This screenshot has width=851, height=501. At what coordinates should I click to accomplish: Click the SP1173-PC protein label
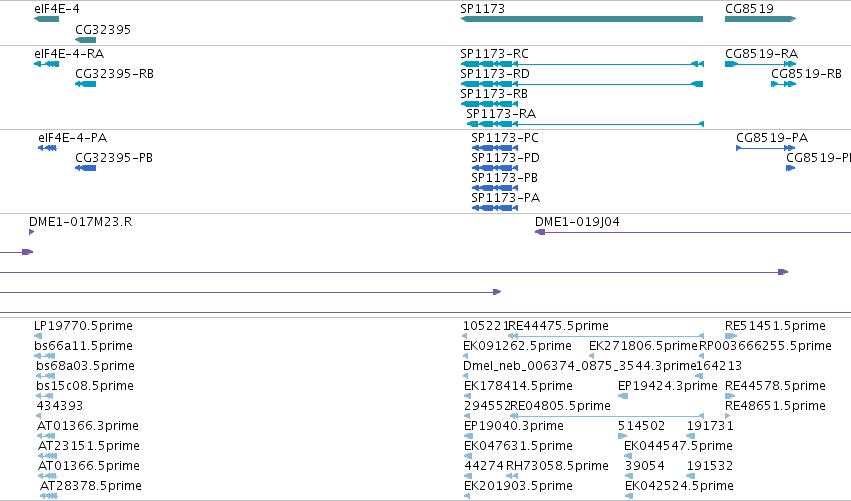505,138
